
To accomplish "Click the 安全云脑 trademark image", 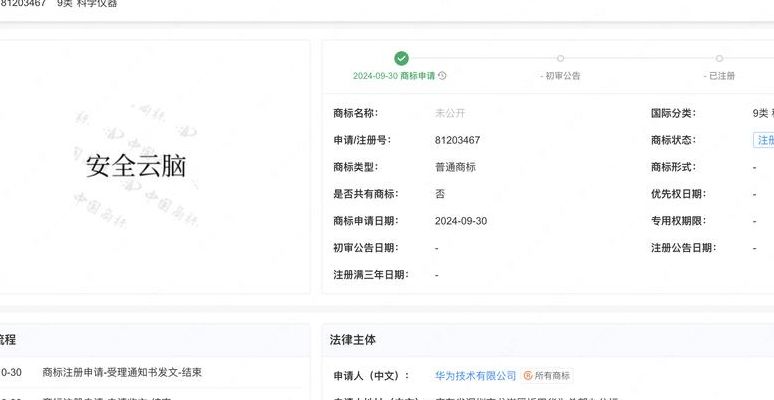I will pos(136,166).
